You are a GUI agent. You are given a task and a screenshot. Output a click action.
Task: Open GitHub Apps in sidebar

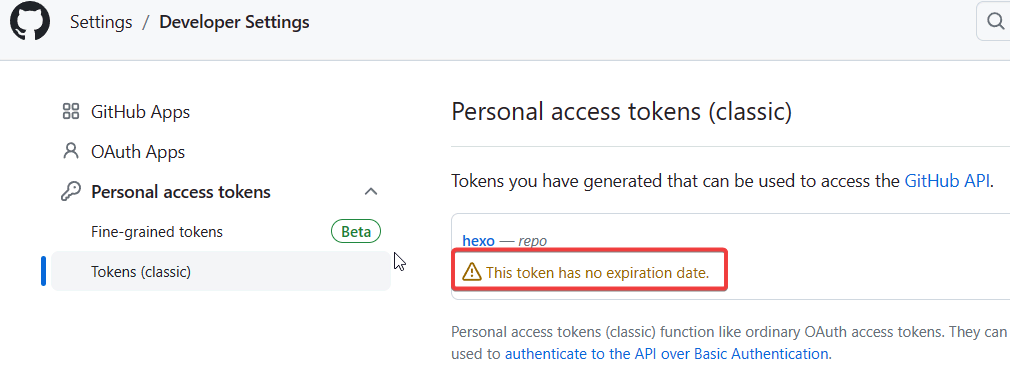pyautogui.click(x=140, y=112)
